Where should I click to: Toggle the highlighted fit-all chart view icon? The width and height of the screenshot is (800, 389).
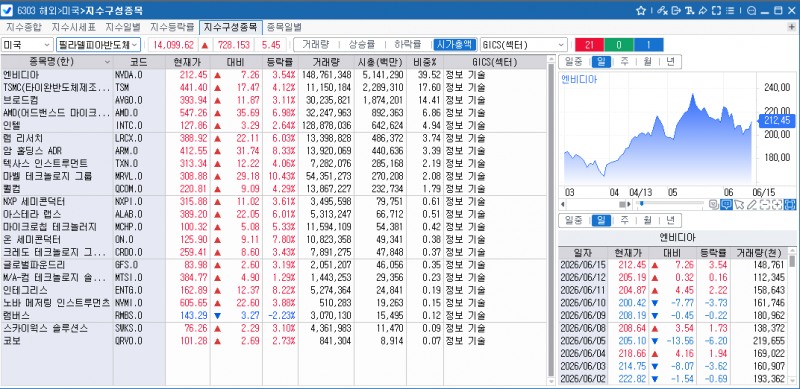(x=789, y=205)
